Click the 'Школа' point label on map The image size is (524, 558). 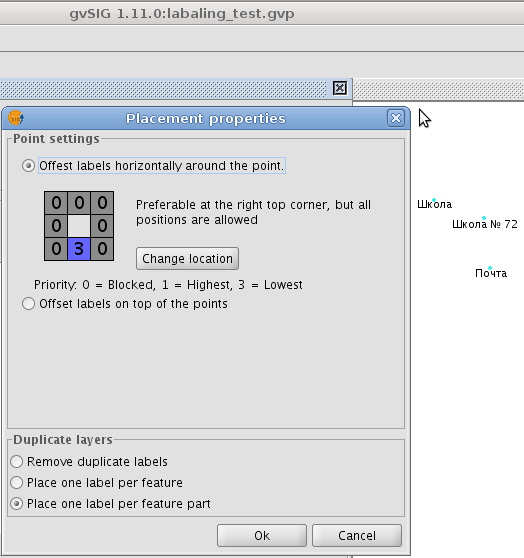(434, 204)
